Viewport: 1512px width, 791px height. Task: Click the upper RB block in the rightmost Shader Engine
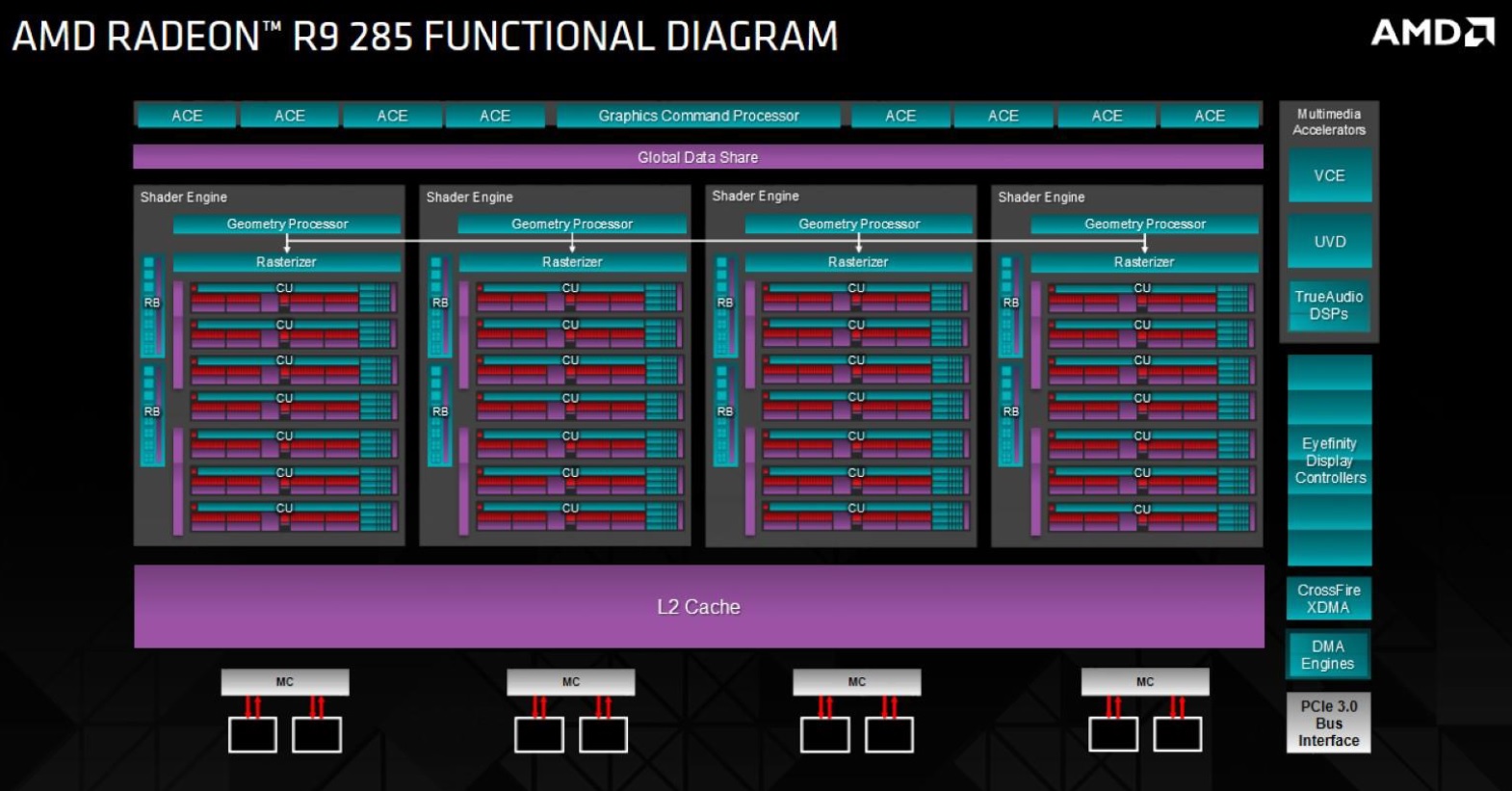[1011, 305]
